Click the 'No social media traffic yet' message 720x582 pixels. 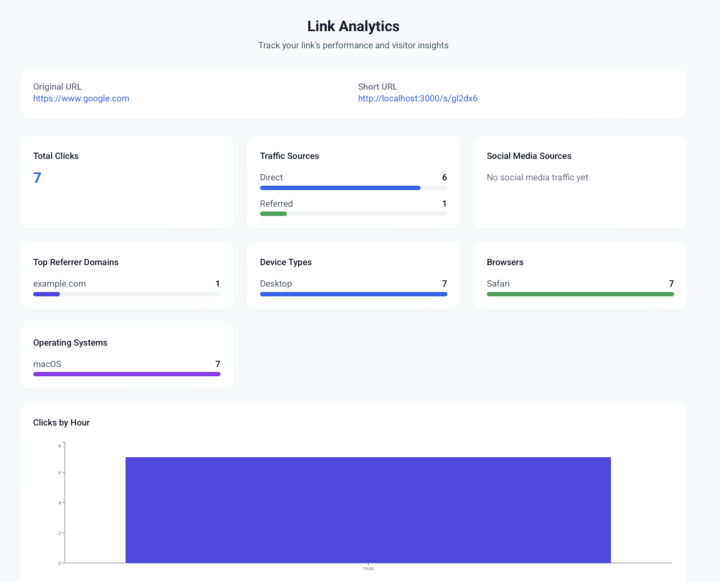[537, 177]
